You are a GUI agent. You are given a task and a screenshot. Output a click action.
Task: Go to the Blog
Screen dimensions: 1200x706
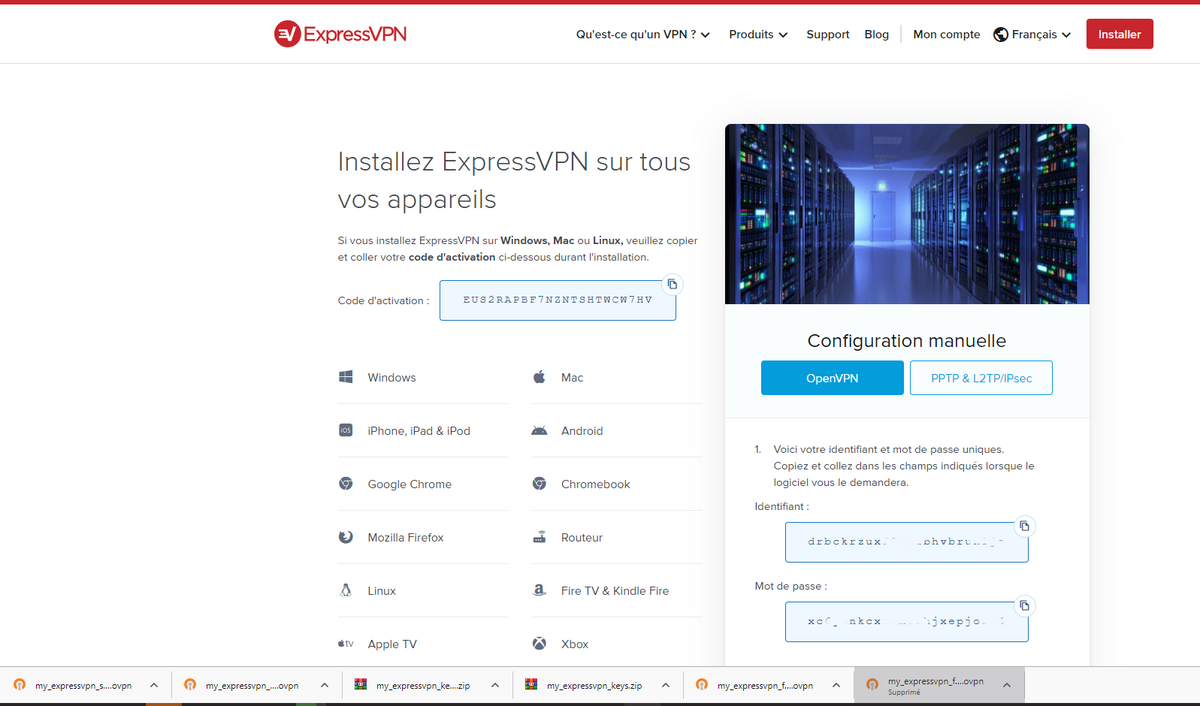876,34
